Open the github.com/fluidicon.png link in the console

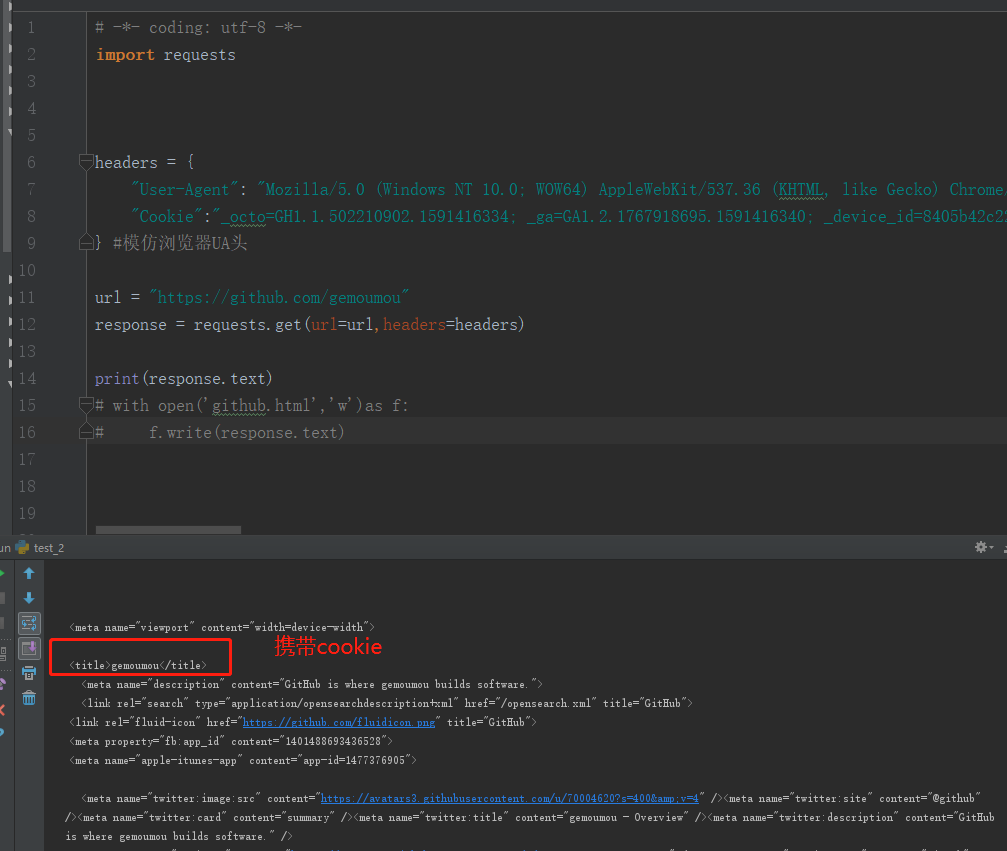coord(338,722)
